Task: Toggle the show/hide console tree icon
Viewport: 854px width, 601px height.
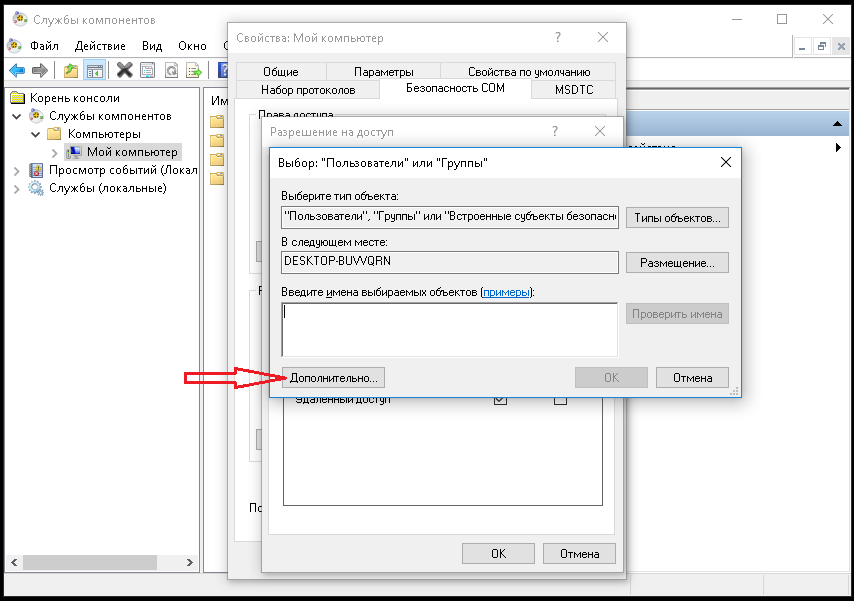Action: coord(95,70)
